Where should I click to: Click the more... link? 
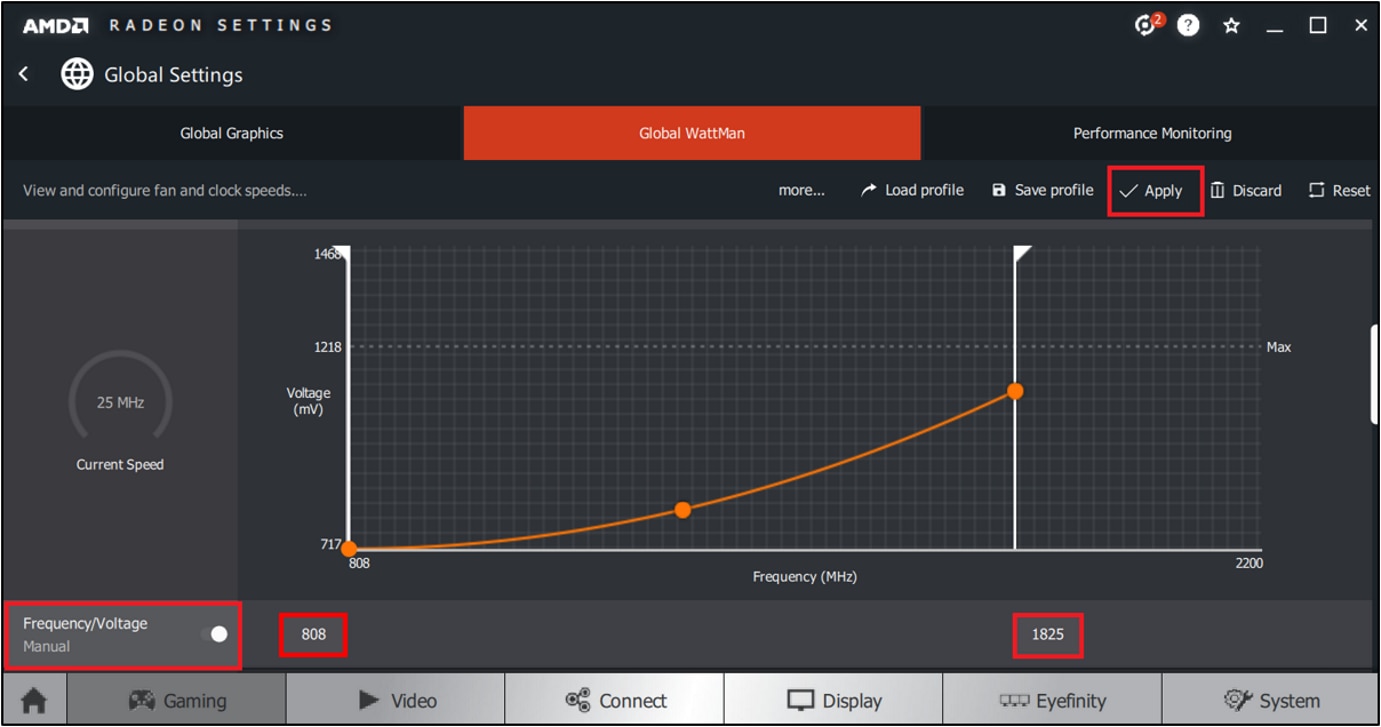tap(802, 190)
